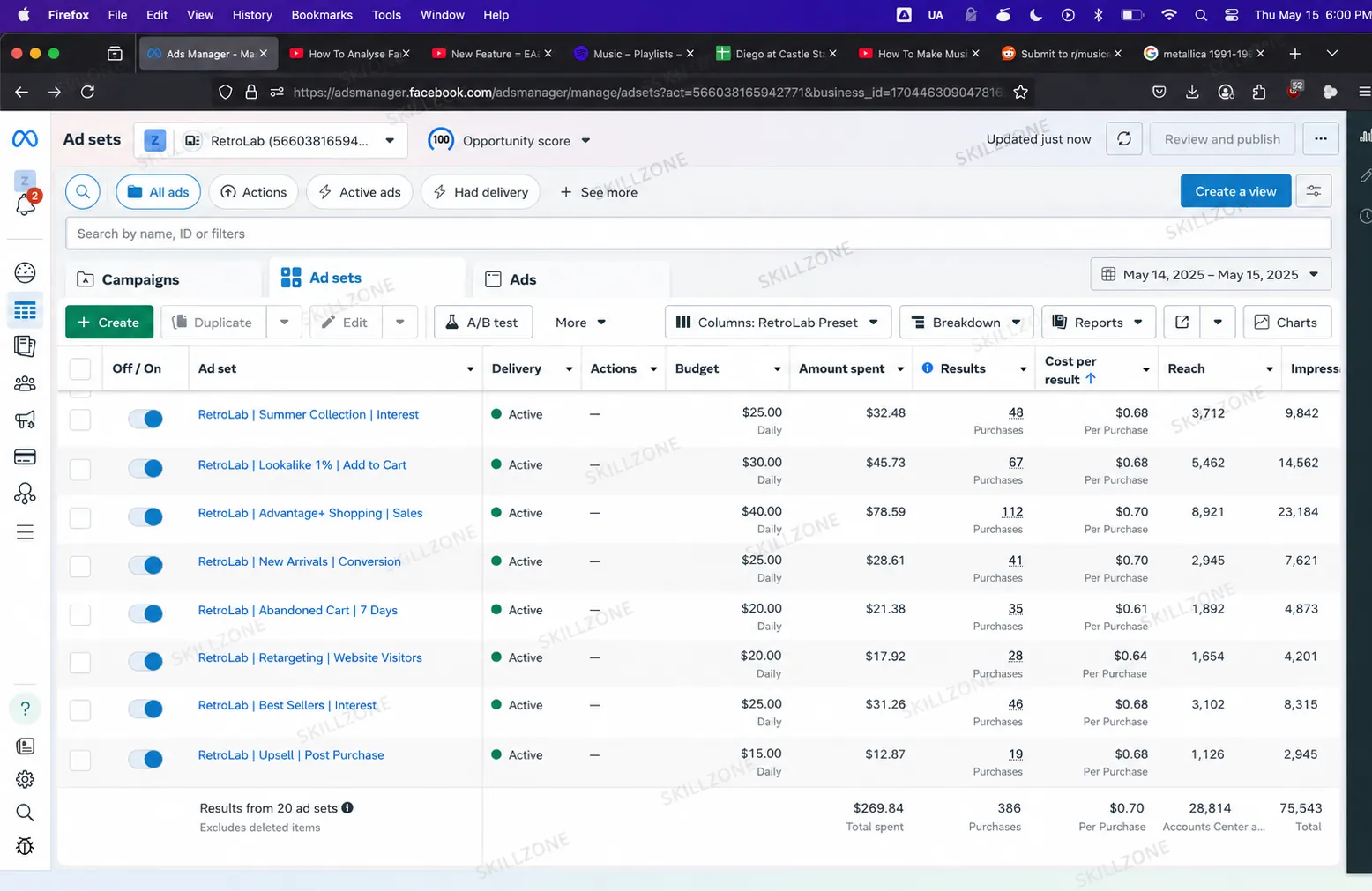Reload the page in Firefox
The image size is (1372, 891).
[87, 92]
